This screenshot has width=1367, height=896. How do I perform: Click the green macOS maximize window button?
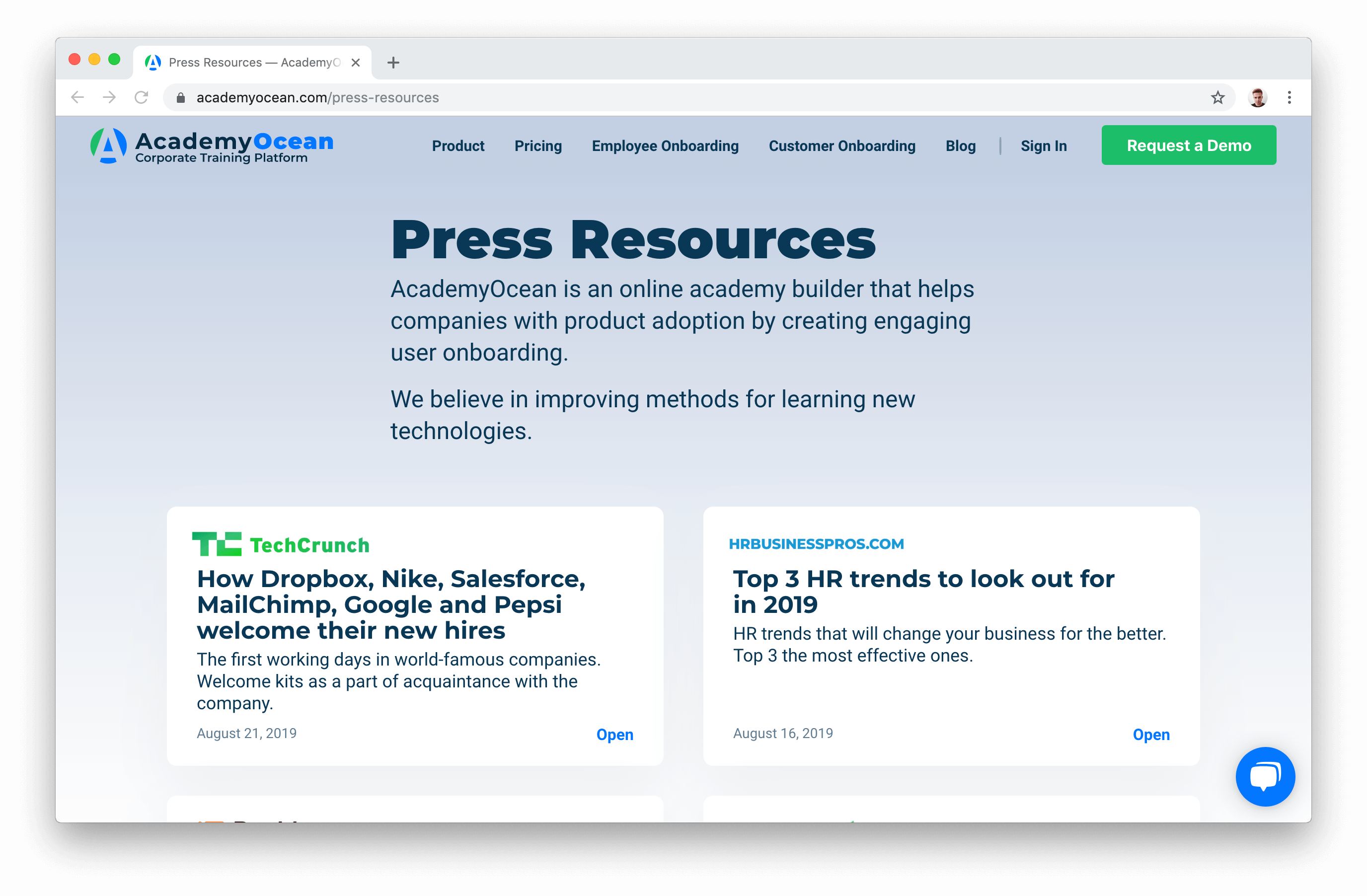click(114, 59)
